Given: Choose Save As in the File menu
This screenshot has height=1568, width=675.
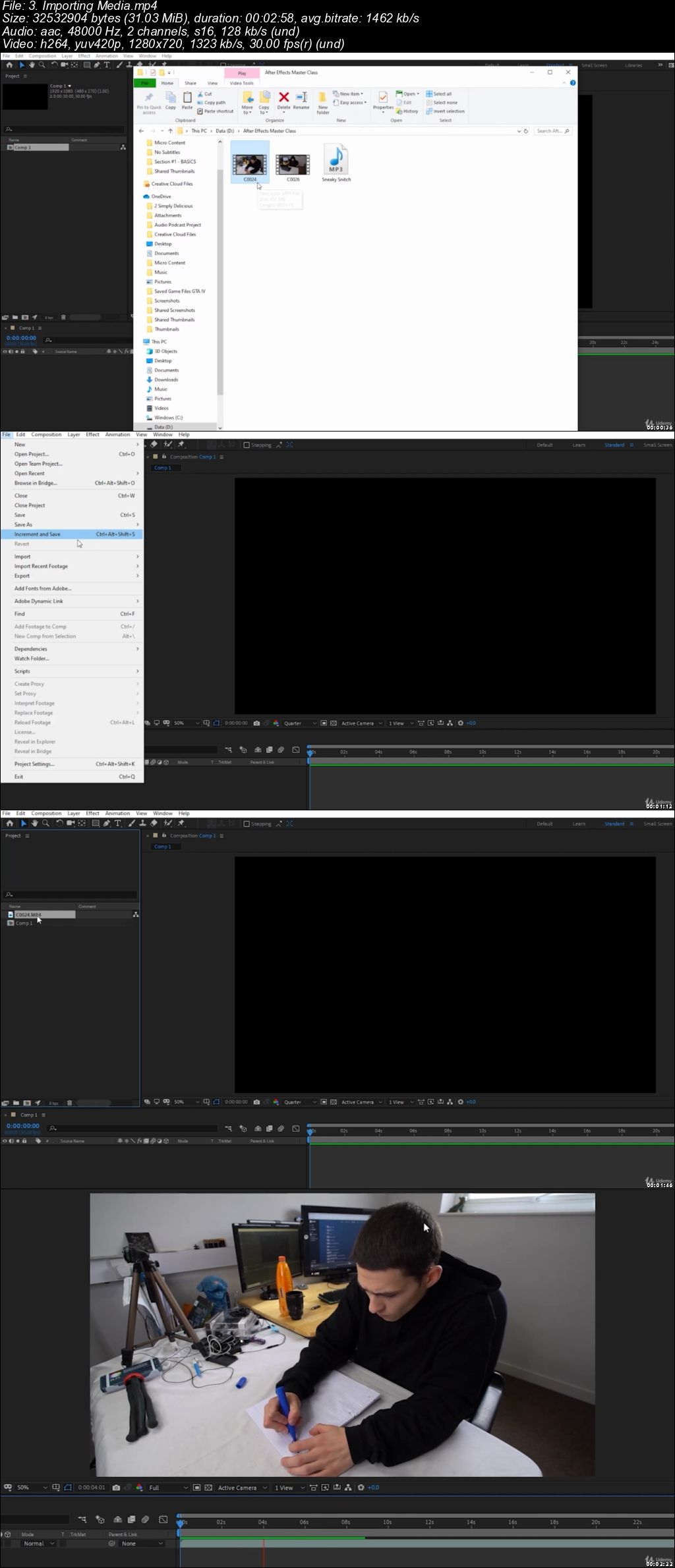Looking at the screenshot, I should point(73,524).
